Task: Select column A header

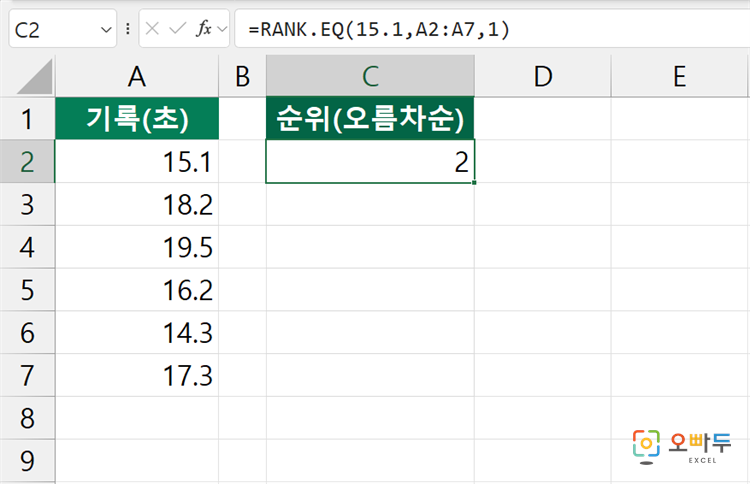Action: (137, 77)
